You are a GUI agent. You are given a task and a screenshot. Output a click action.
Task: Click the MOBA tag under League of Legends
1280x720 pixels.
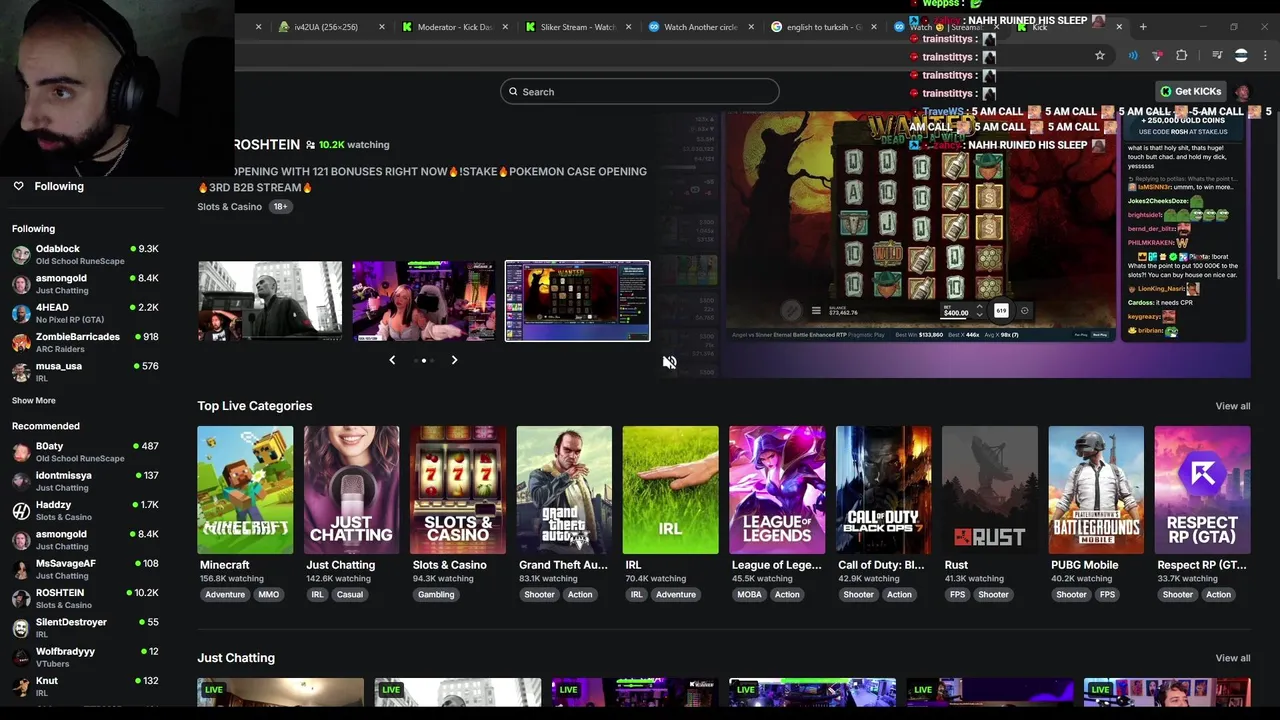(749, 595)
